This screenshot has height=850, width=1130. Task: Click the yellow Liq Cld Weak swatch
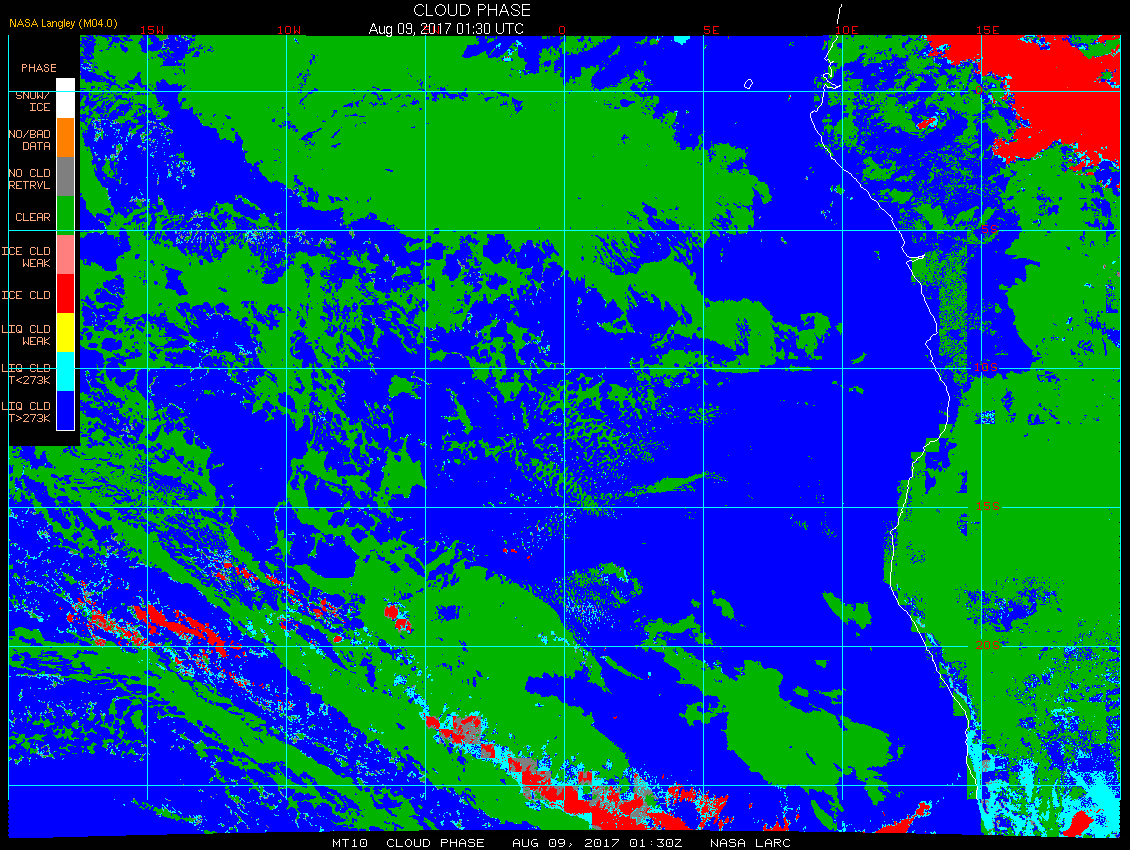click(x=66, y=332)
